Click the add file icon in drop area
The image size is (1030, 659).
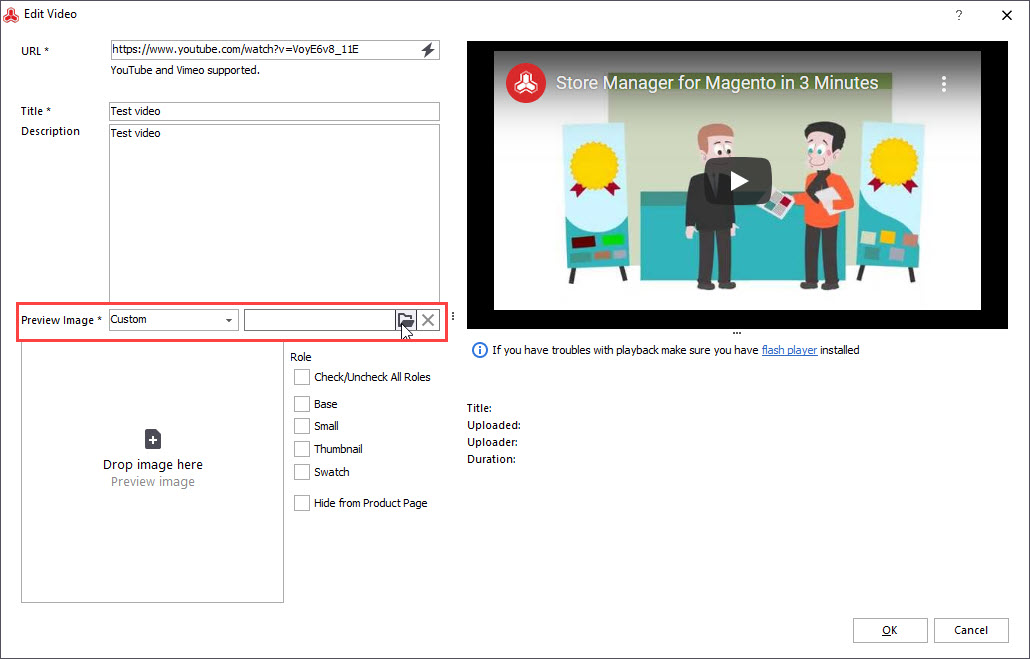click(152, 439)
